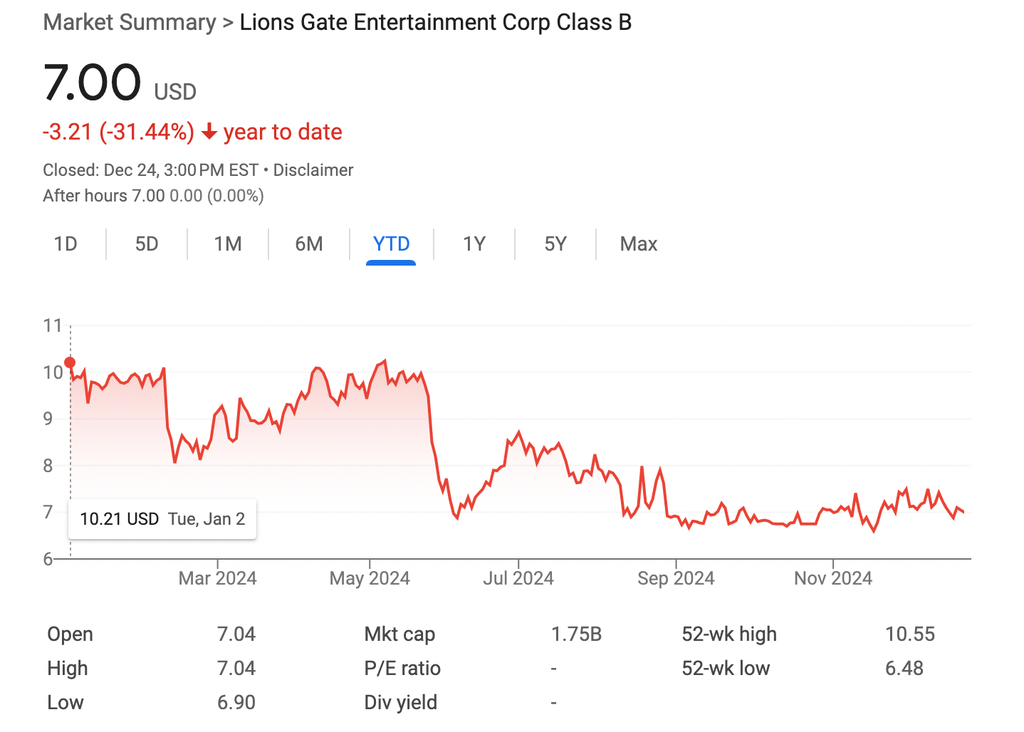Click the Jul 2024 axis label
The height and width of the screenshot is (732, 1024).
pos(519,578)
